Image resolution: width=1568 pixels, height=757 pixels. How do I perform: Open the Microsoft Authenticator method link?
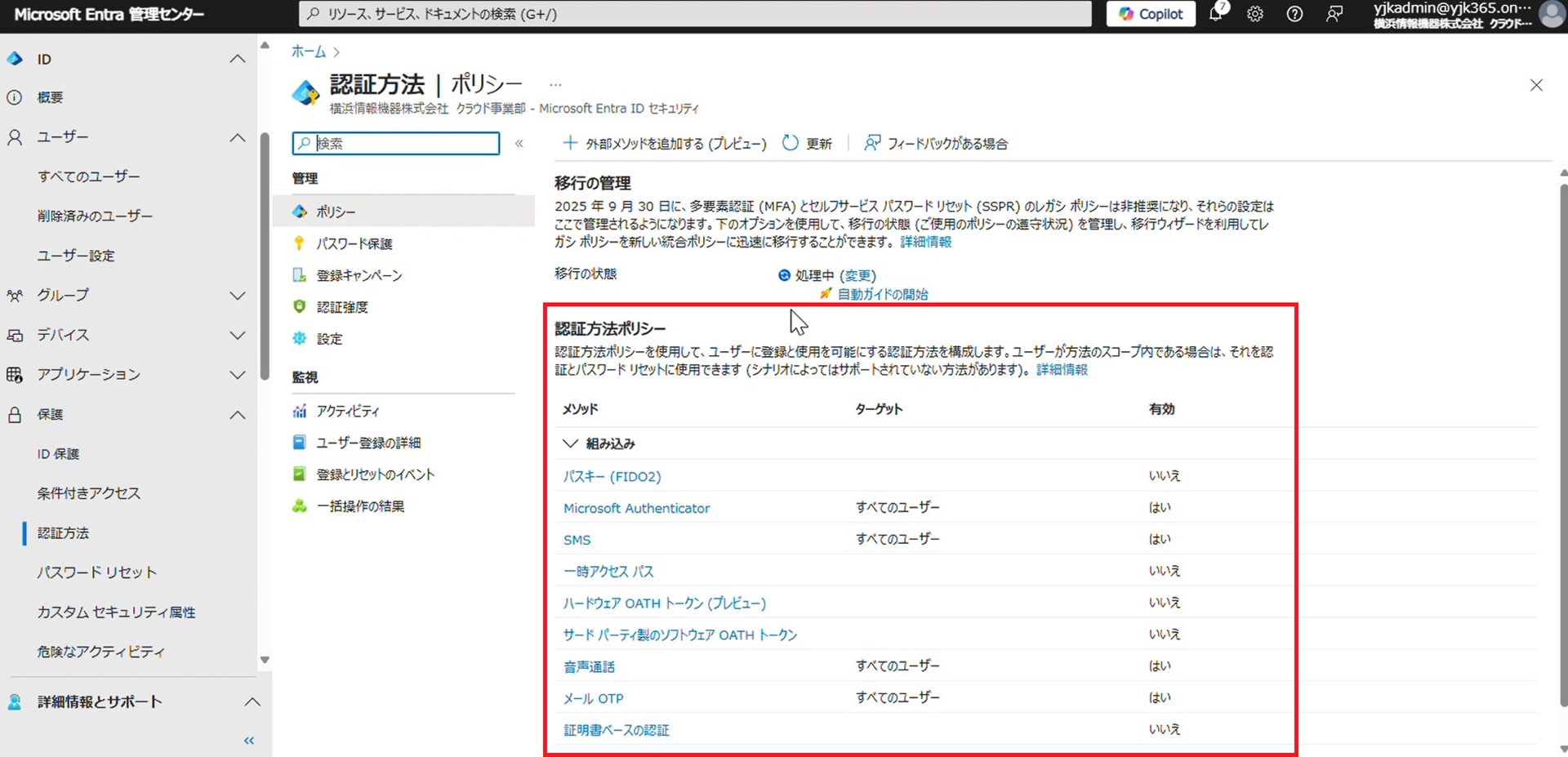pos(636,508)
